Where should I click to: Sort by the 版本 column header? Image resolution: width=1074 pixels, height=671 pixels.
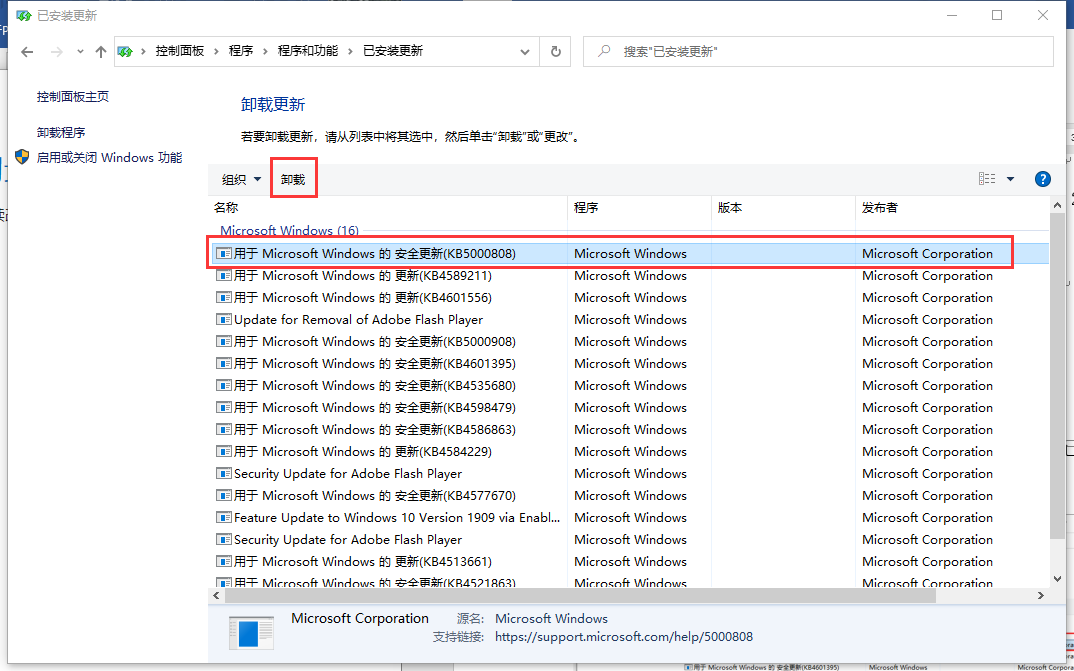pyautogui.click(x=783, y=207)
